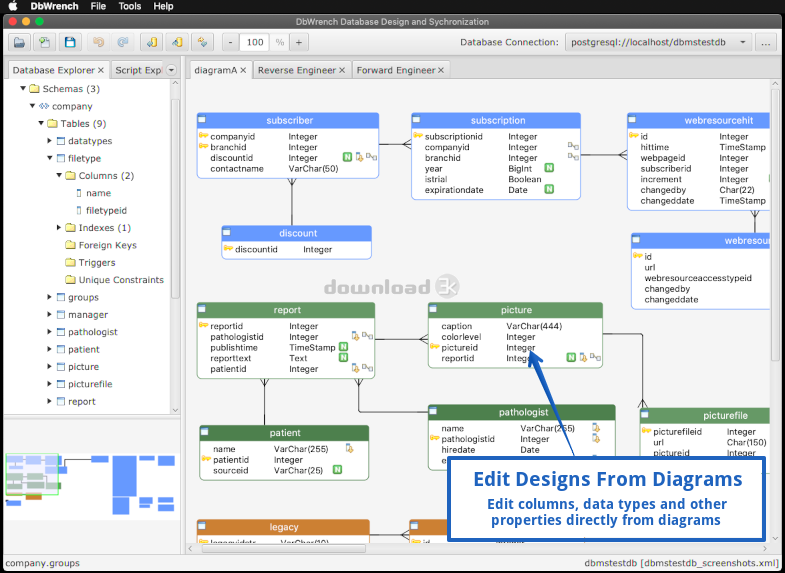Toggle the N badge on picture reportid row
Screen dimensions: 785x573
pos(571,357)
